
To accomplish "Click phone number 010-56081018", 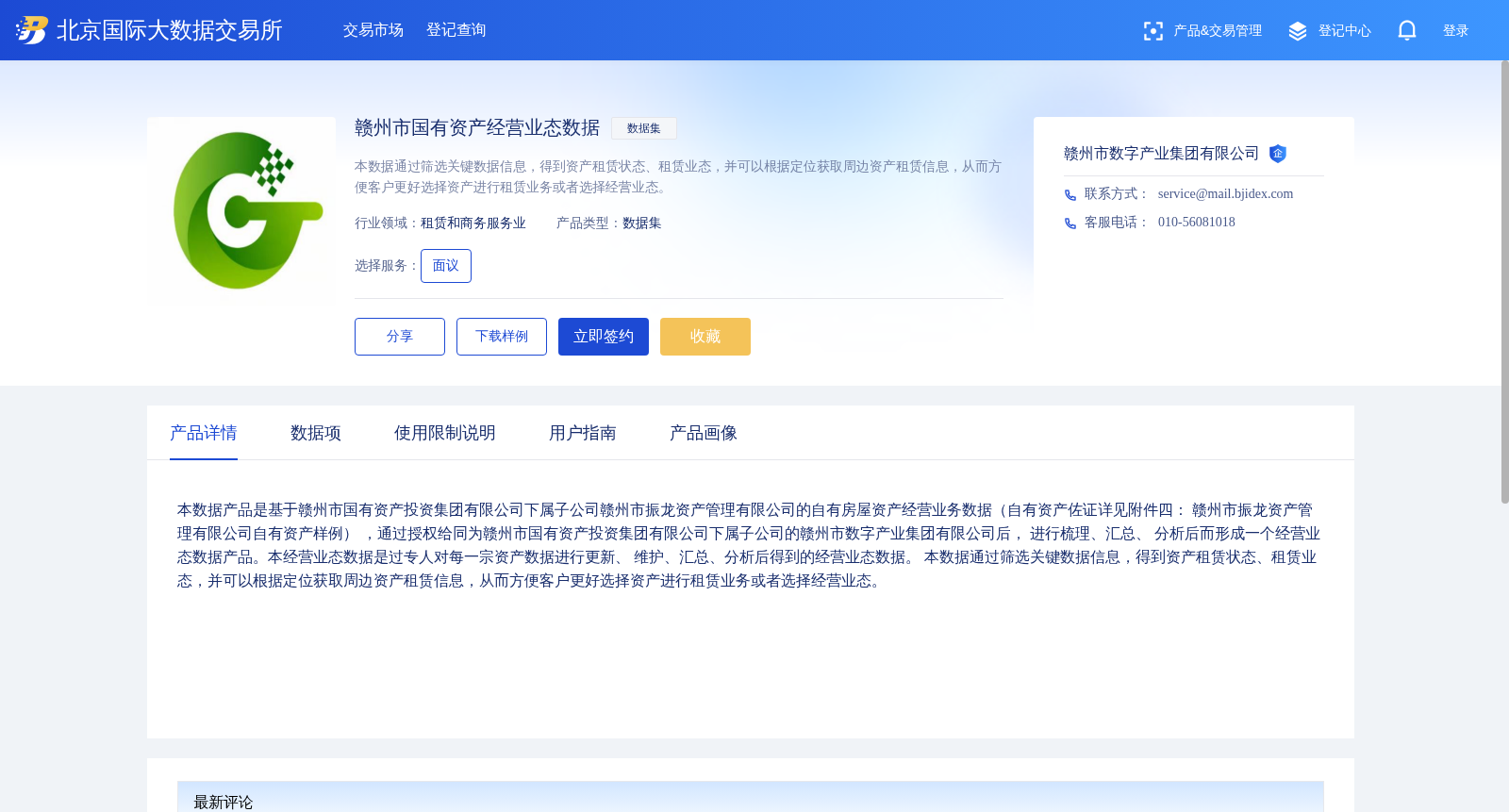I will click(1197, 223).
